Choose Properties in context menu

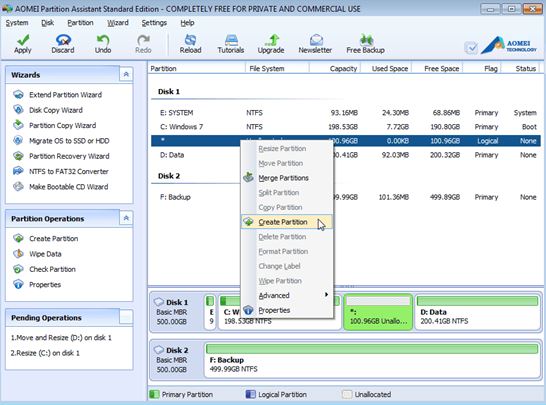[287, 310]
